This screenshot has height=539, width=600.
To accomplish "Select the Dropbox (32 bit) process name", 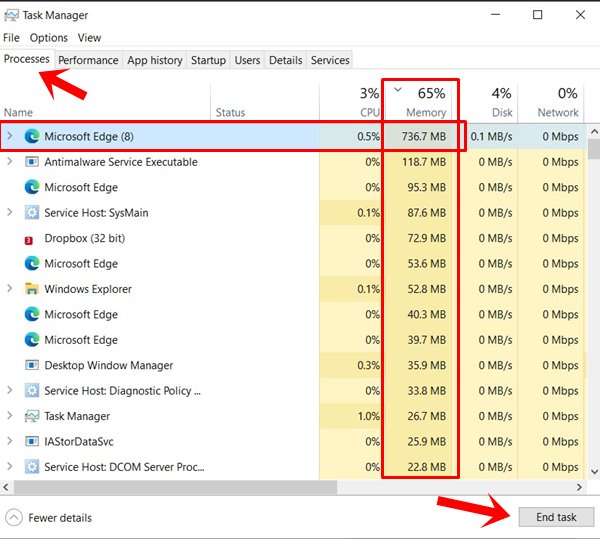I will [85, 238].
